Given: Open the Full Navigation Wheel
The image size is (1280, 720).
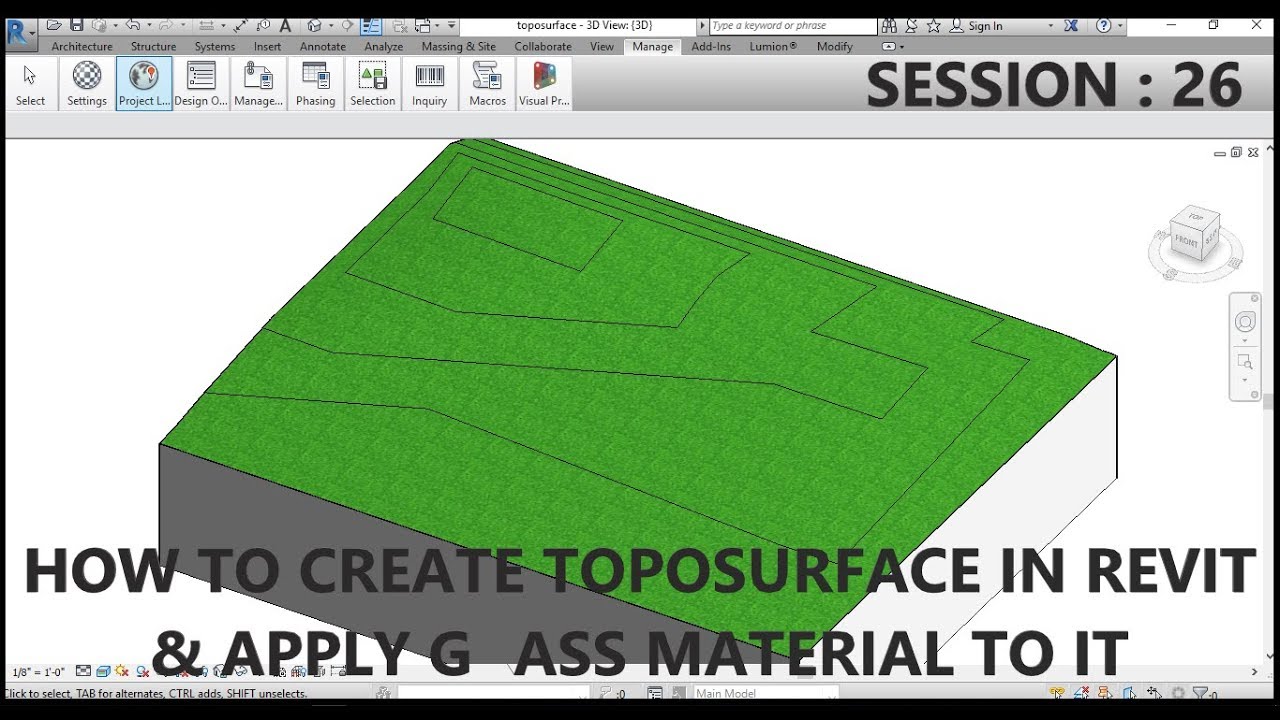Looking at the screenshot, I should tap(1245, 322).
